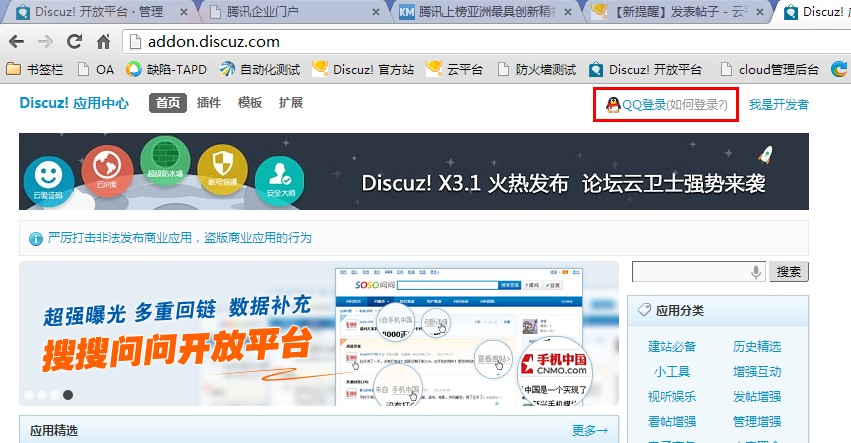
Task: Open the 小工具 category
Action: click(672, 371)
